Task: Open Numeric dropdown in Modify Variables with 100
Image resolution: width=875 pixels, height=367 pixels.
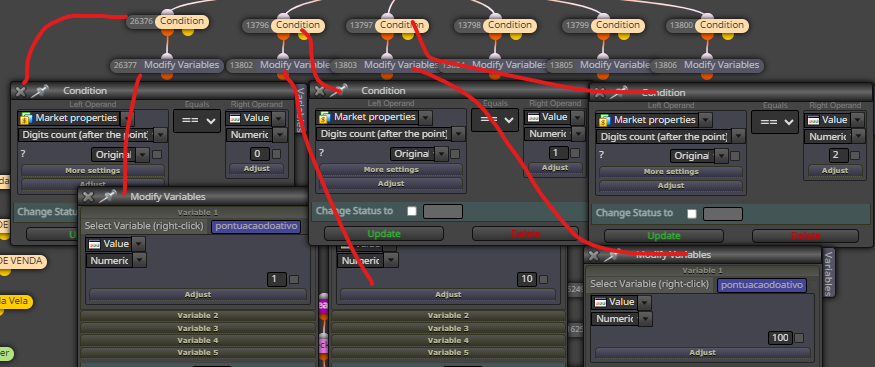Action: [x=645, y=319]
